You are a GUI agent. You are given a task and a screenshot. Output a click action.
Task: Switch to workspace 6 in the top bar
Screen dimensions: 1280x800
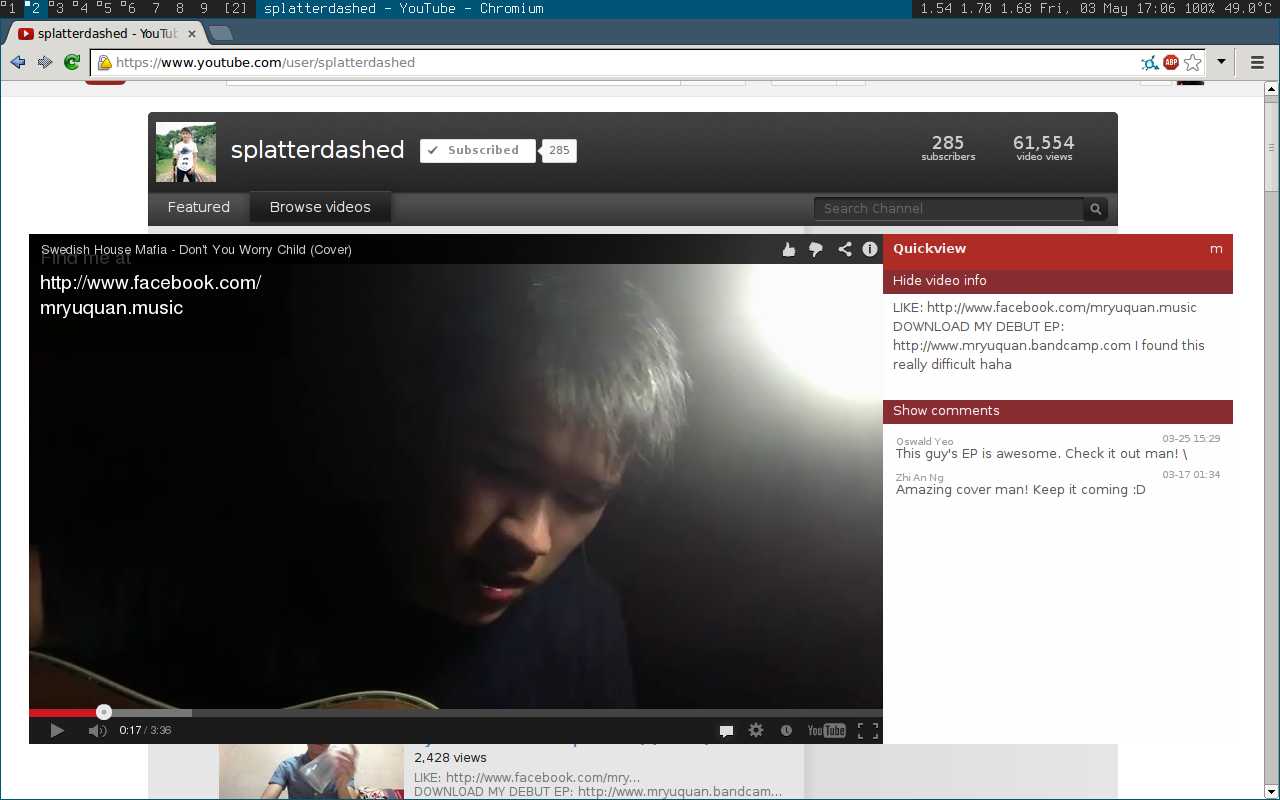[131, 8]
